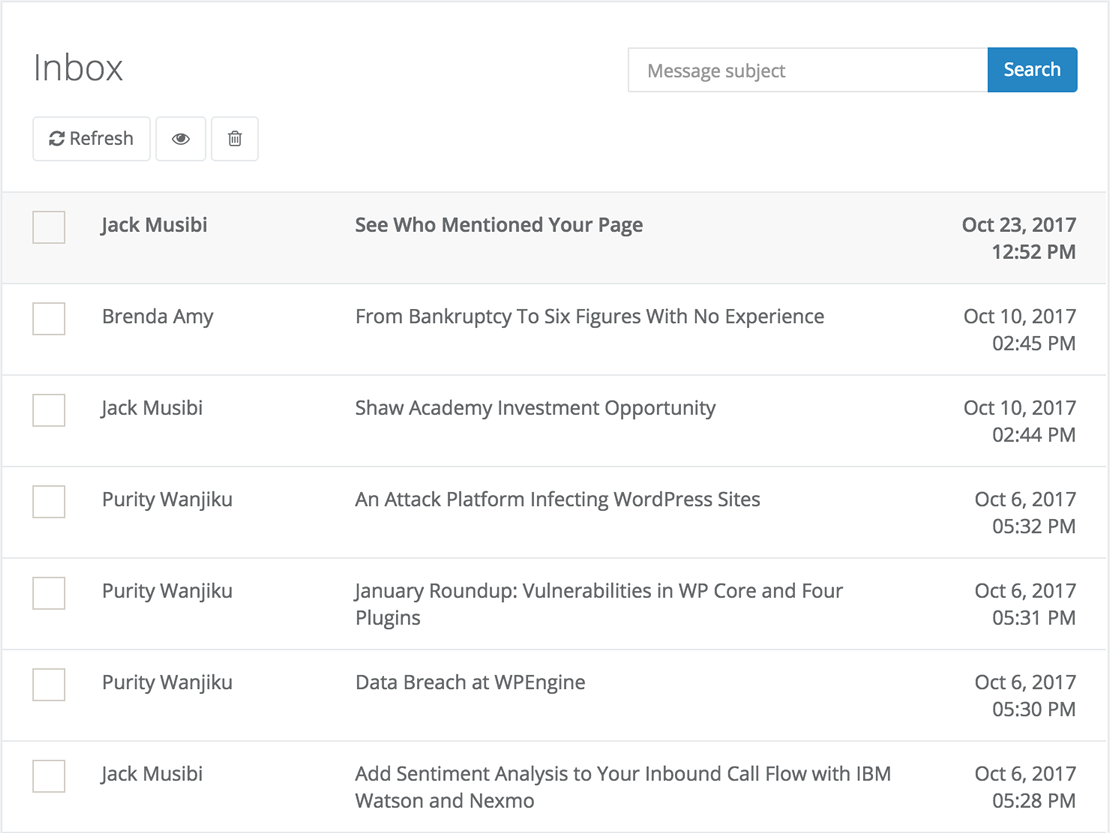The height and width of the screenshot is (833, 1110).
Task: Click sender Brenda Amy
Action: coord(157,316)
